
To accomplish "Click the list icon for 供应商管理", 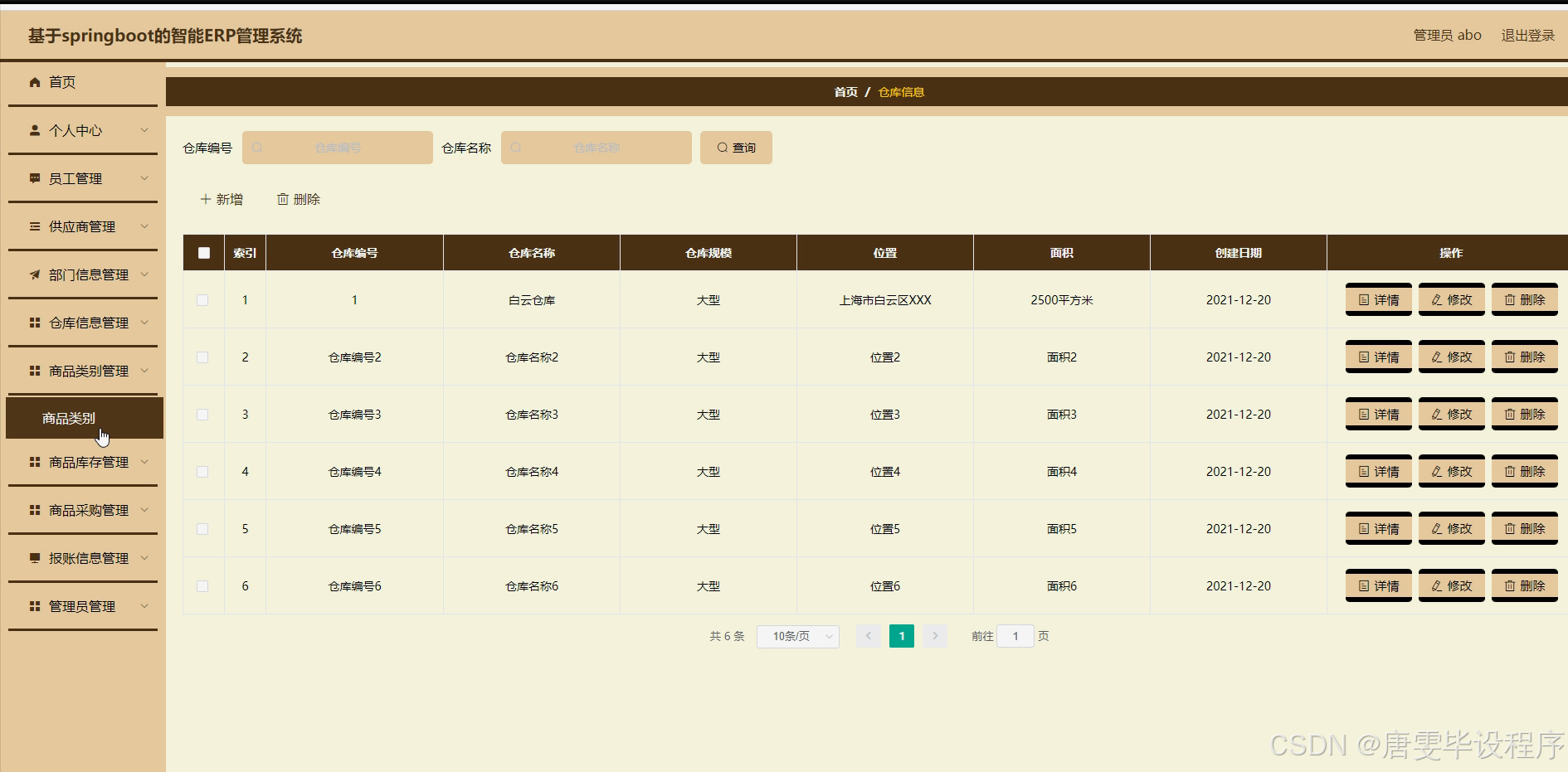I will (x=35, y=226).
